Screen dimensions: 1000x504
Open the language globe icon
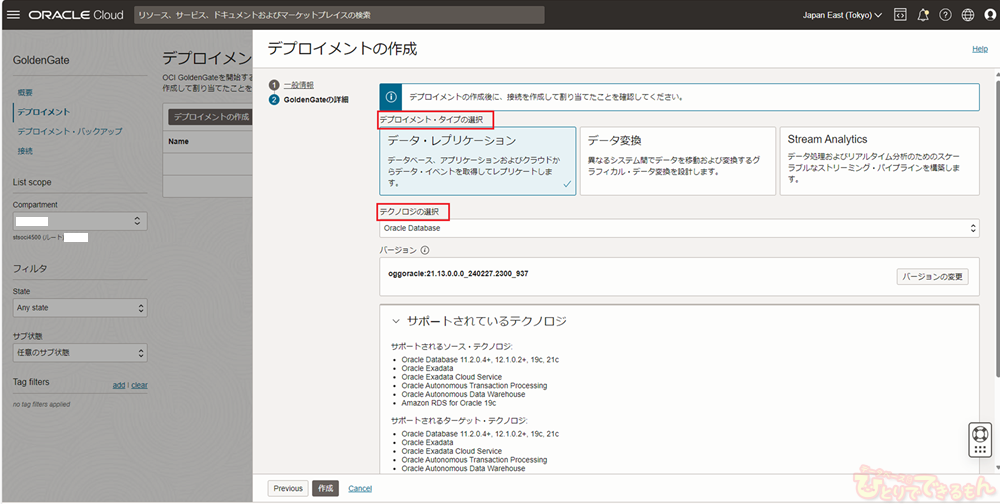pyautogui.click(x=968, y=15)
